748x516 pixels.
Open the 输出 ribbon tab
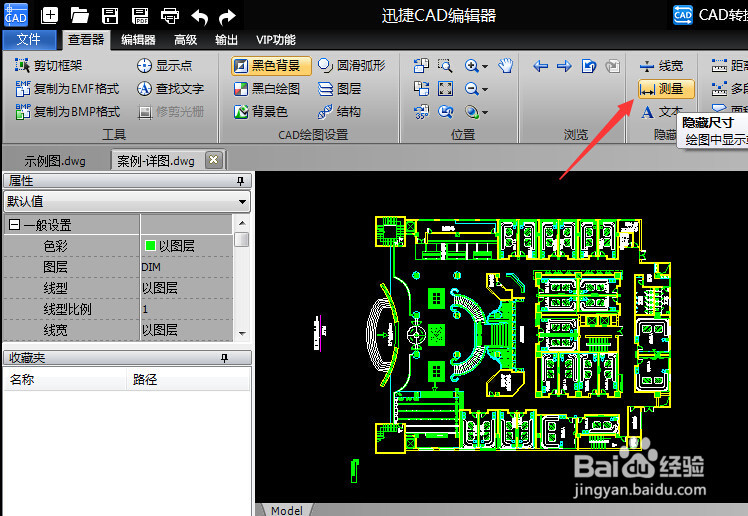(x=226, y=40)
